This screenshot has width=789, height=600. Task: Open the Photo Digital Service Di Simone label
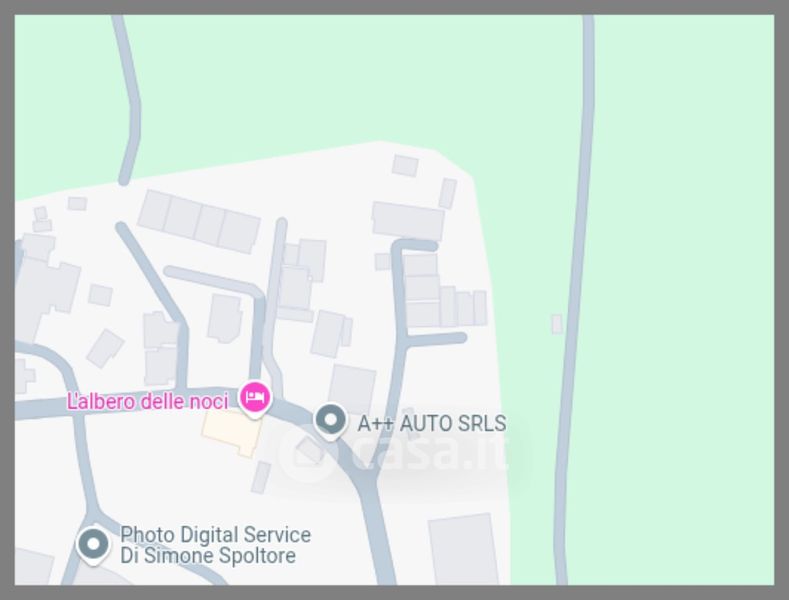click(215, 545)
